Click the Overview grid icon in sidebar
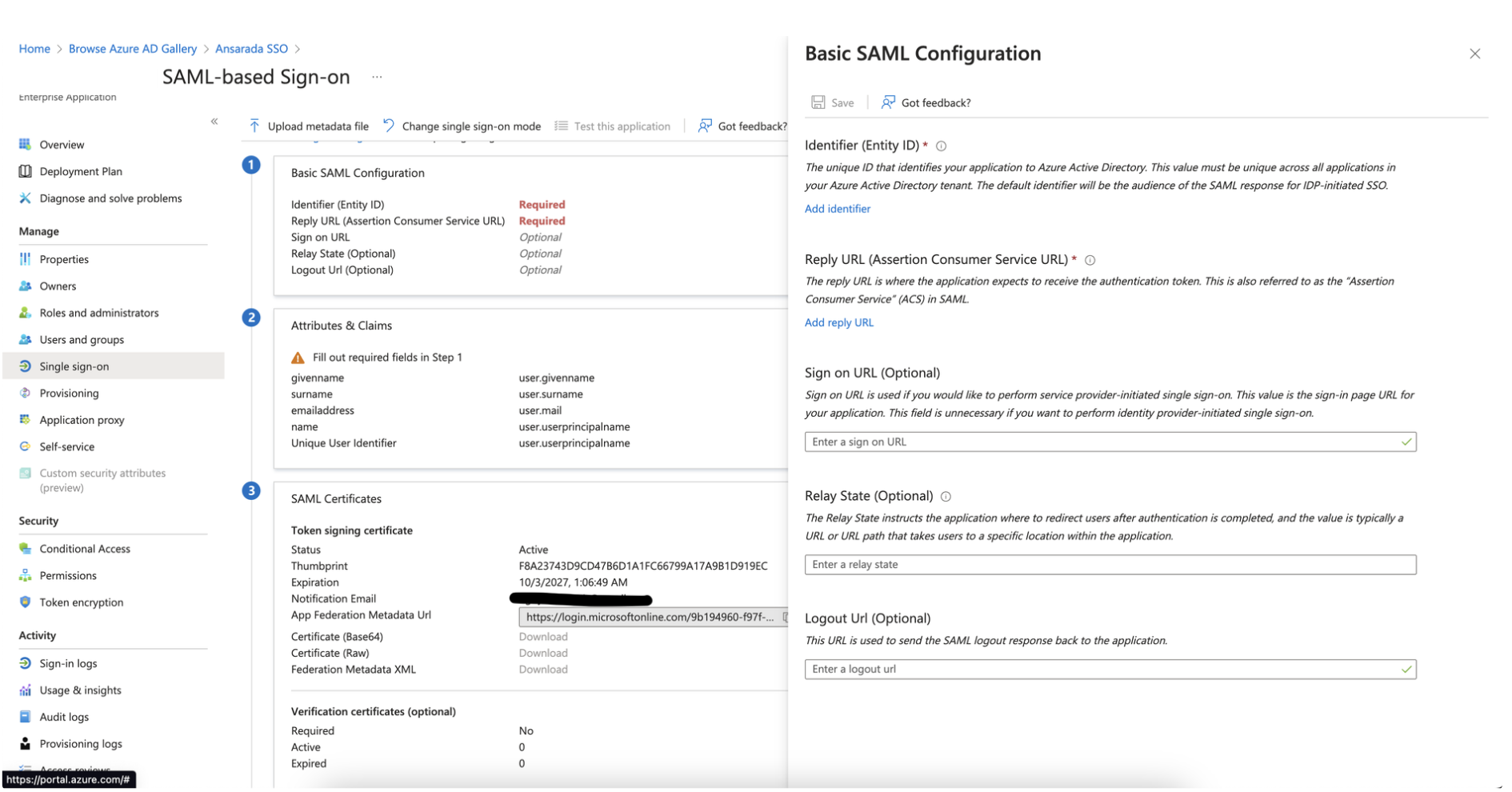Screen dimensions: 1512x792 pyautogui.click(x=25, y=145)
